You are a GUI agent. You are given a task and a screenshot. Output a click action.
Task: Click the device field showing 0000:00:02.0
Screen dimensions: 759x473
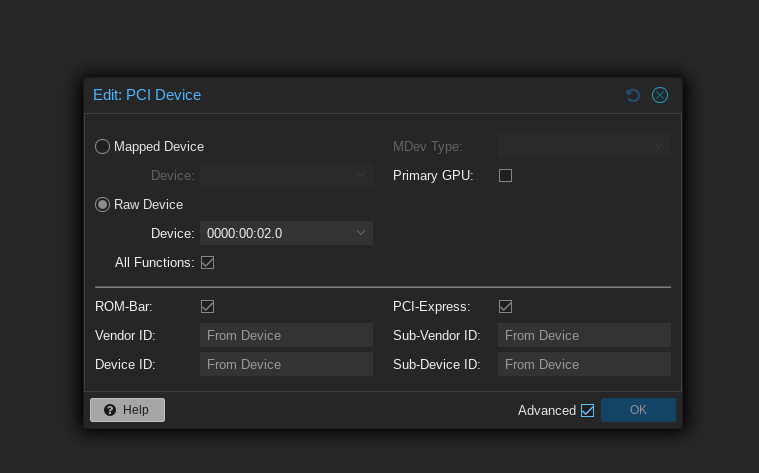click(x=275, y=233)
